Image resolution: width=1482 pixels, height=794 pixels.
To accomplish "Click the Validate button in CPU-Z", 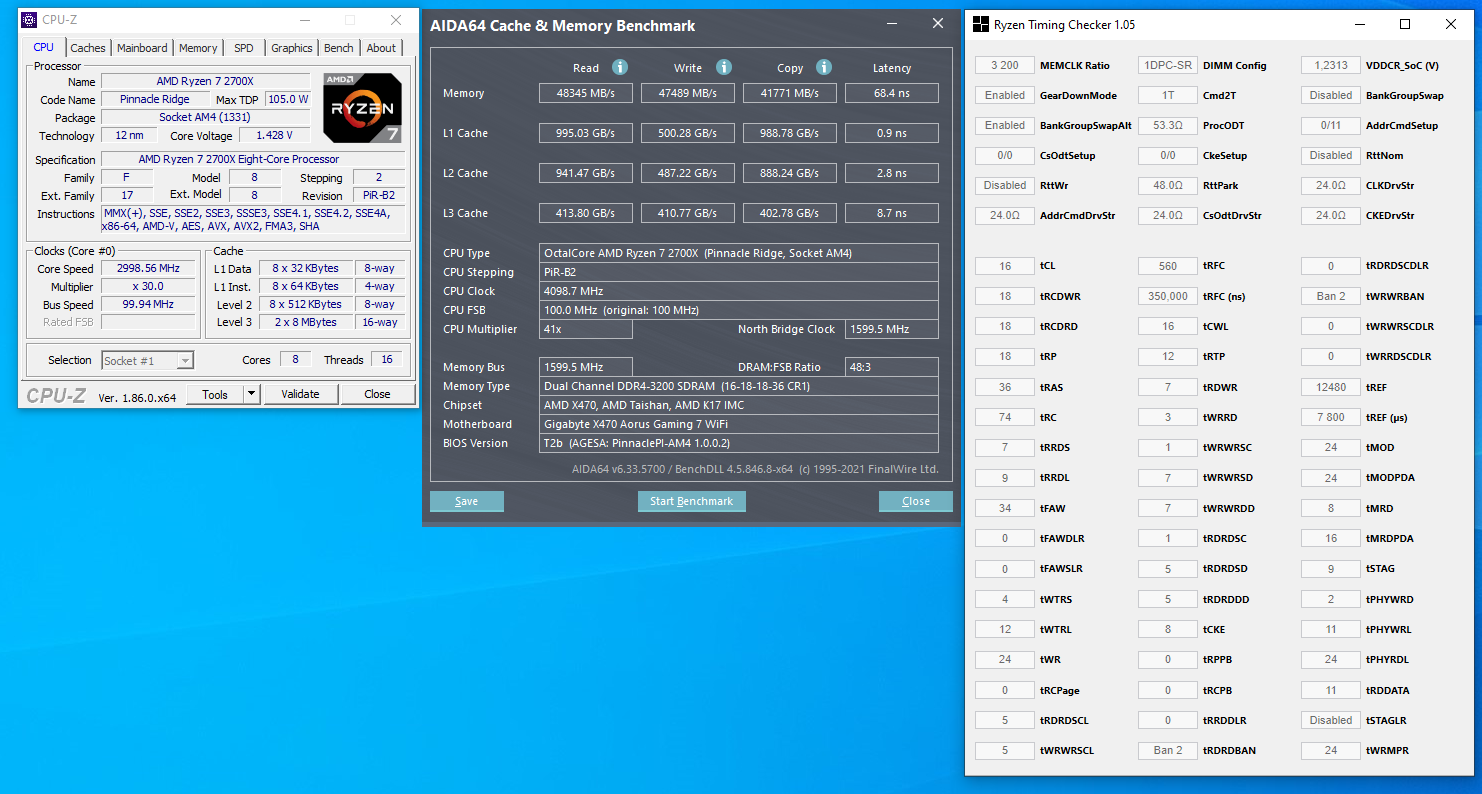I will coord(300,394).
